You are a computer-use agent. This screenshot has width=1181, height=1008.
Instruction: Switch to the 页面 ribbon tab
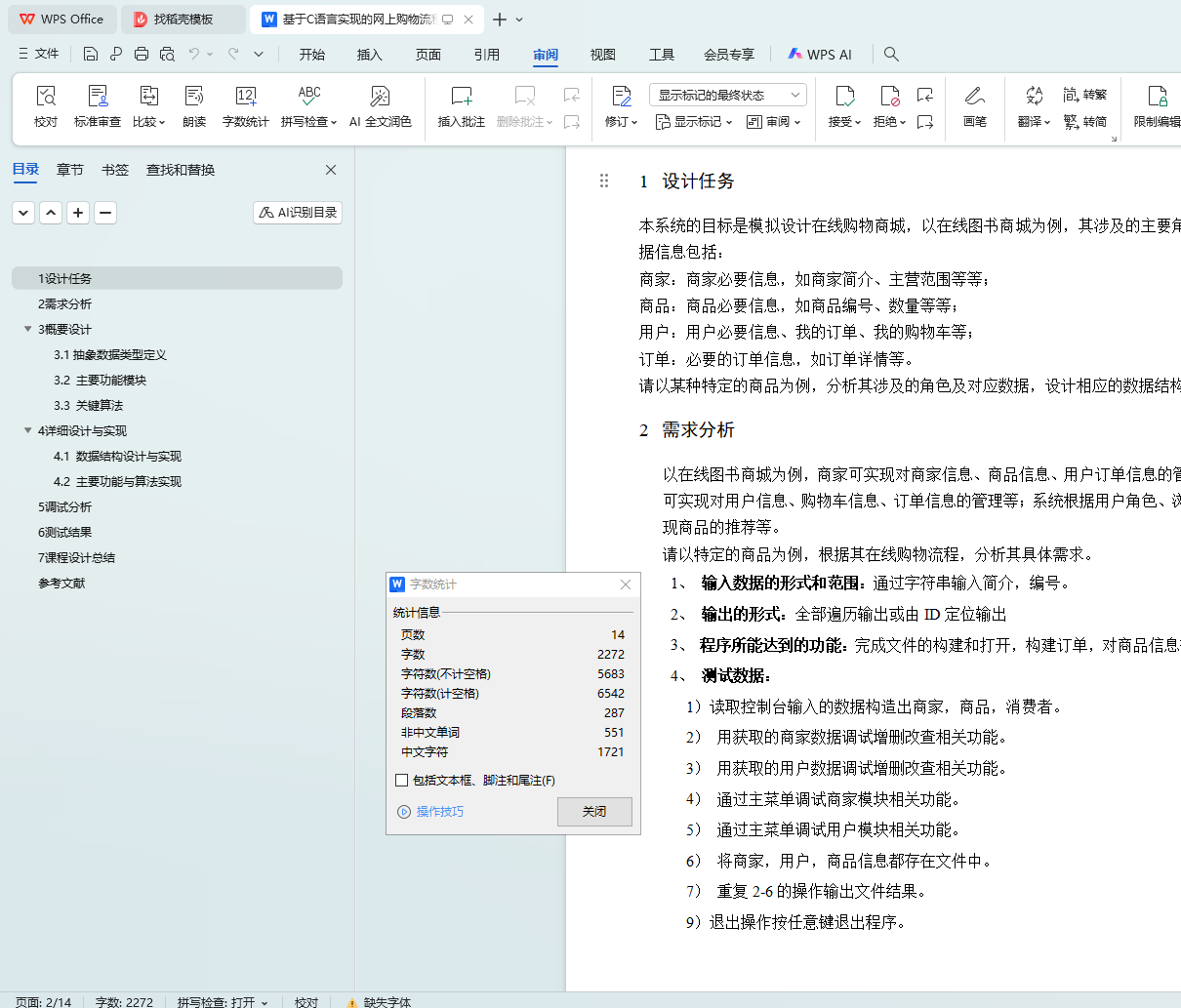click(x=428, y=55)
